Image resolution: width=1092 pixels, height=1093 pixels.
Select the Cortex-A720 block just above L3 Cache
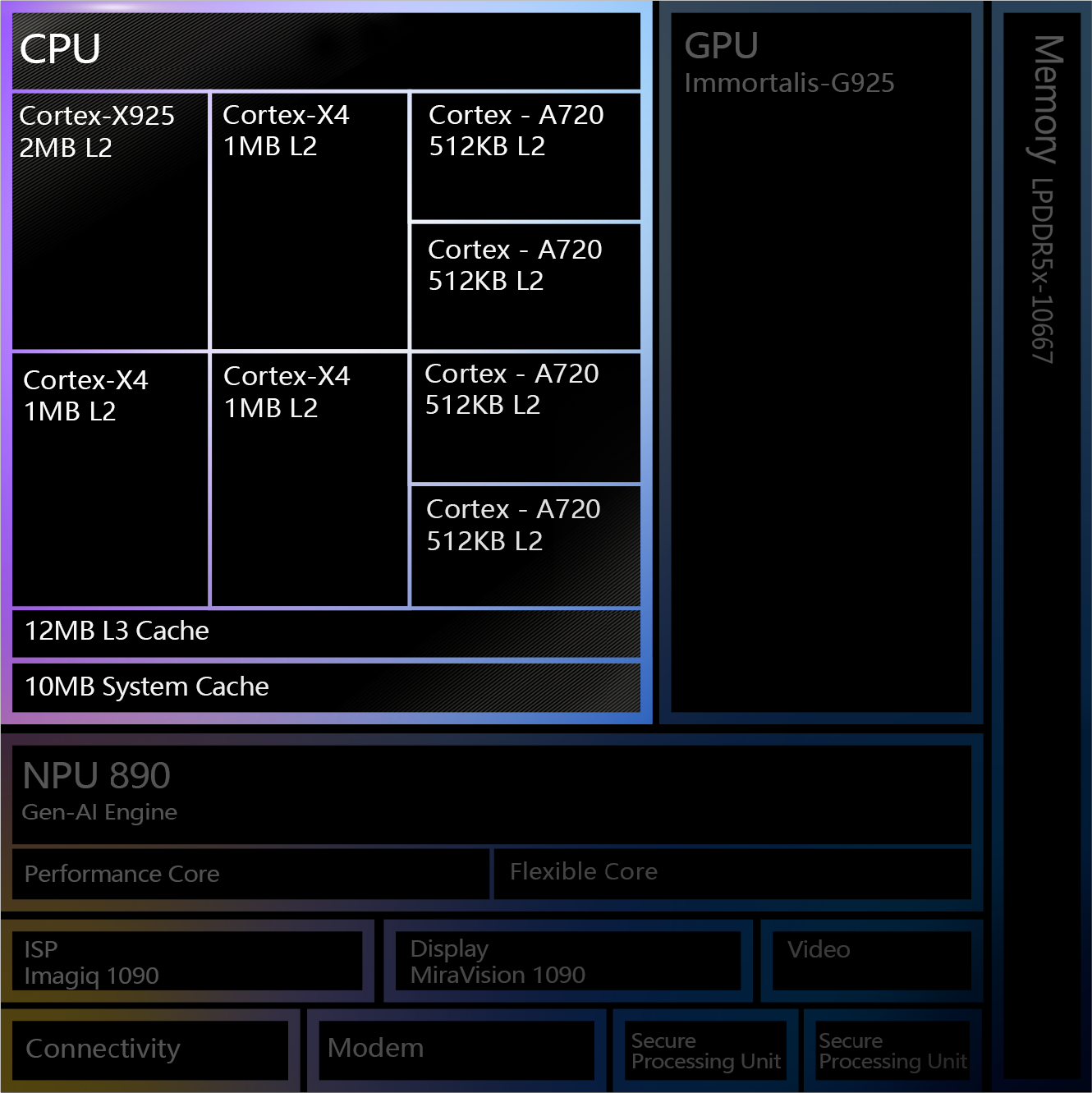click(x=525, y=545)
